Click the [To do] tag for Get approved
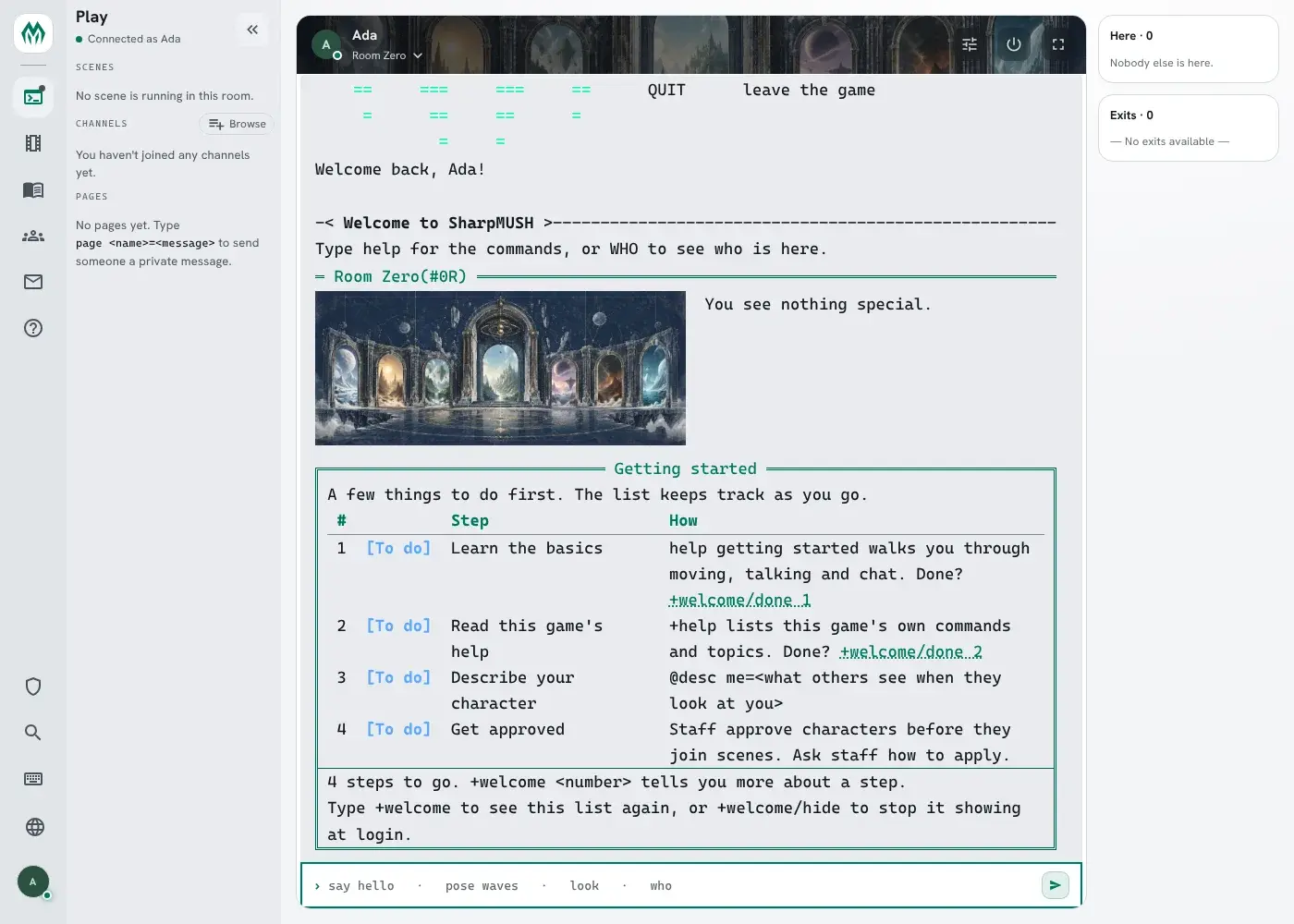The image size is (1294, 924). point(398,729)
